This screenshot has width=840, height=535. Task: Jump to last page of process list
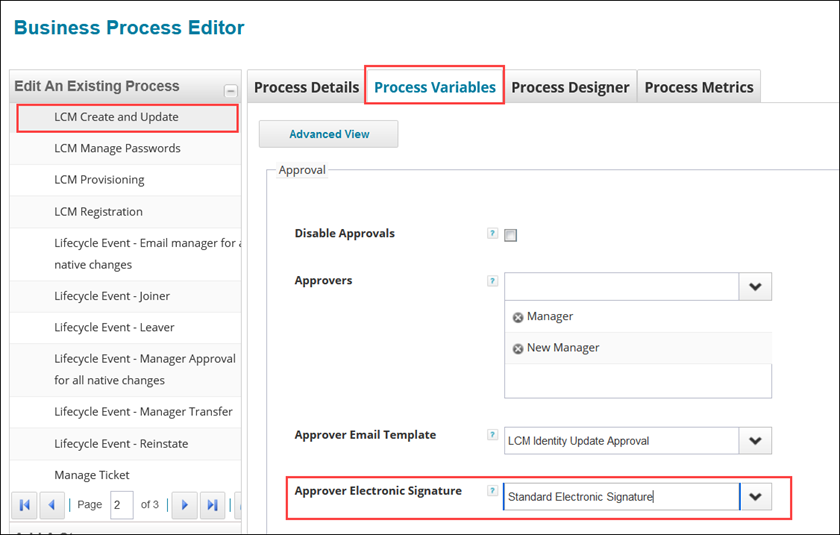coord(211,505)
